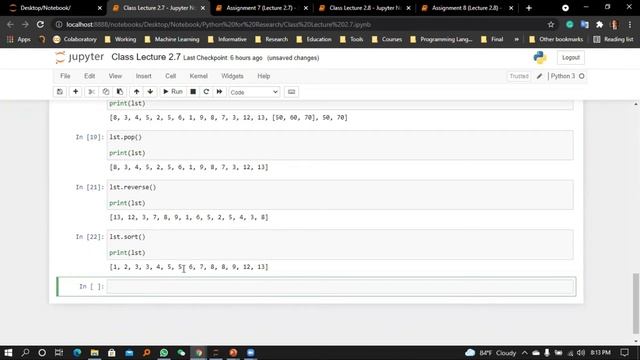Viewport: 640px width, 360px height.
Task: Open the Research bookmarks folder
Action: [271, 40]
